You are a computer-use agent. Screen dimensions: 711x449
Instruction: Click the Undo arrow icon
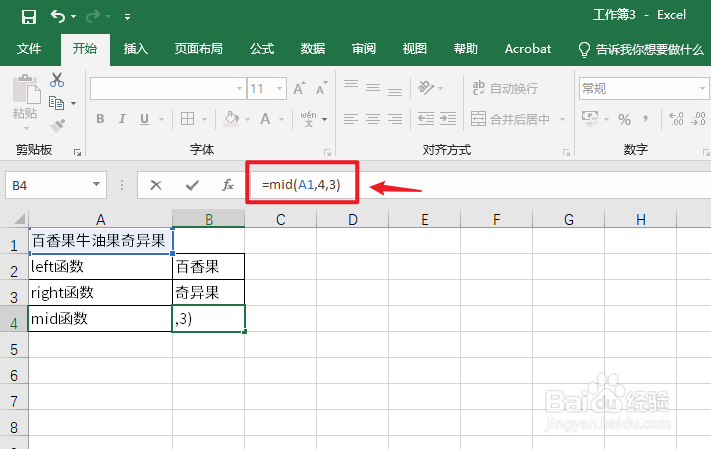(x=58, y=17)
